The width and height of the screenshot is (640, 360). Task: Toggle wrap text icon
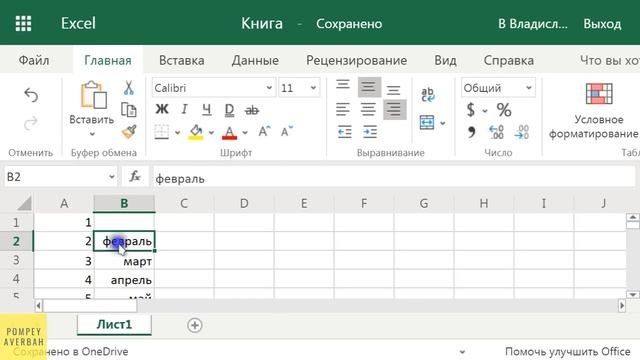click(428, 95)
